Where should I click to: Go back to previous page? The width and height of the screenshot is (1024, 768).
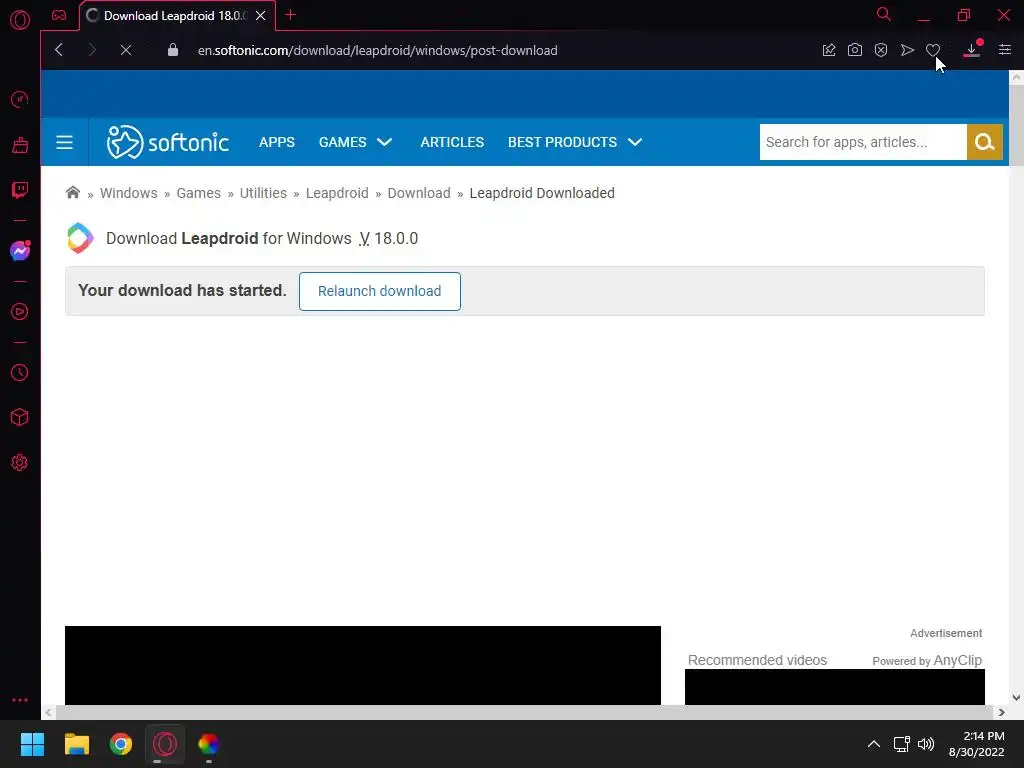coord(59,50)
